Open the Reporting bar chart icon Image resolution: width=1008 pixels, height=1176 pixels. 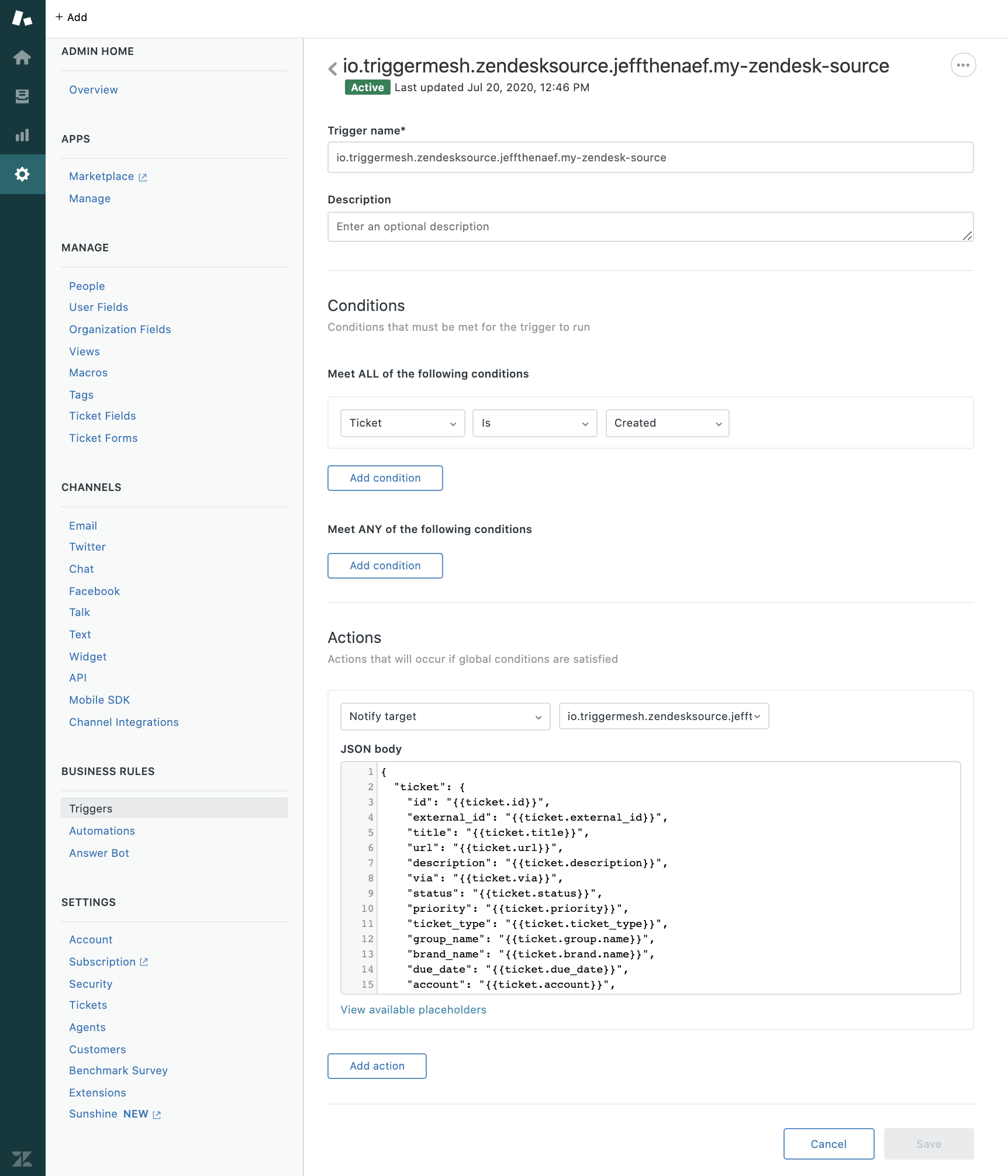pos(22,135)
